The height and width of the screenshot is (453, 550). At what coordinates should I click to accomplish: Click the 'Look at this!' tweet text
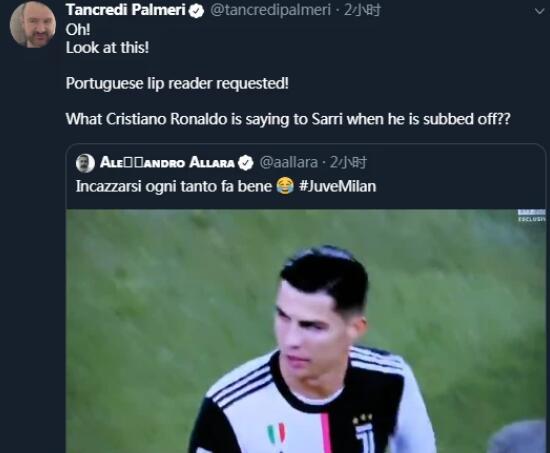click(107, 48)
